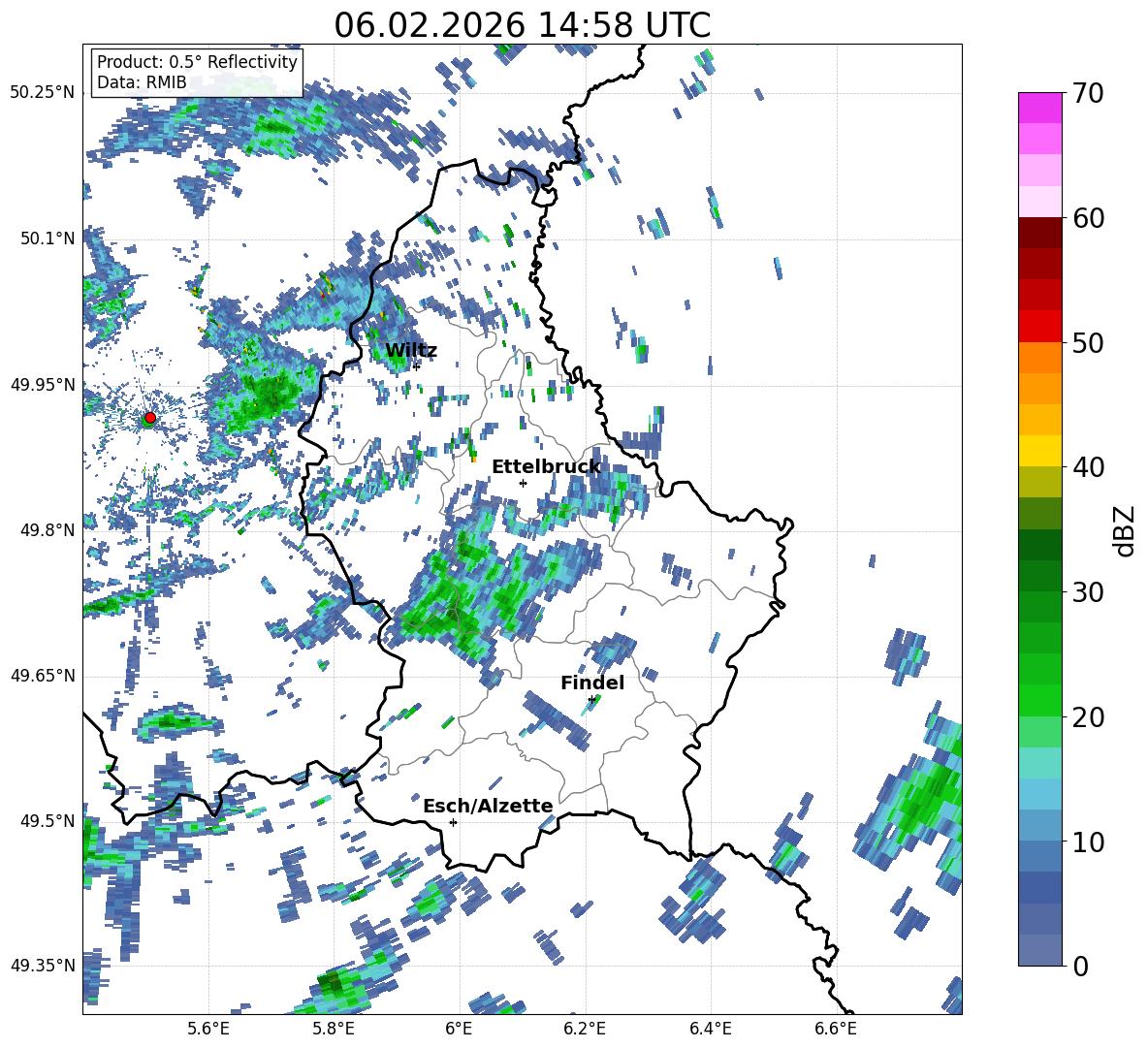Click the 49.8°N latitude label
Viewport: 1148px width, 1048px height.
[48, 530]
